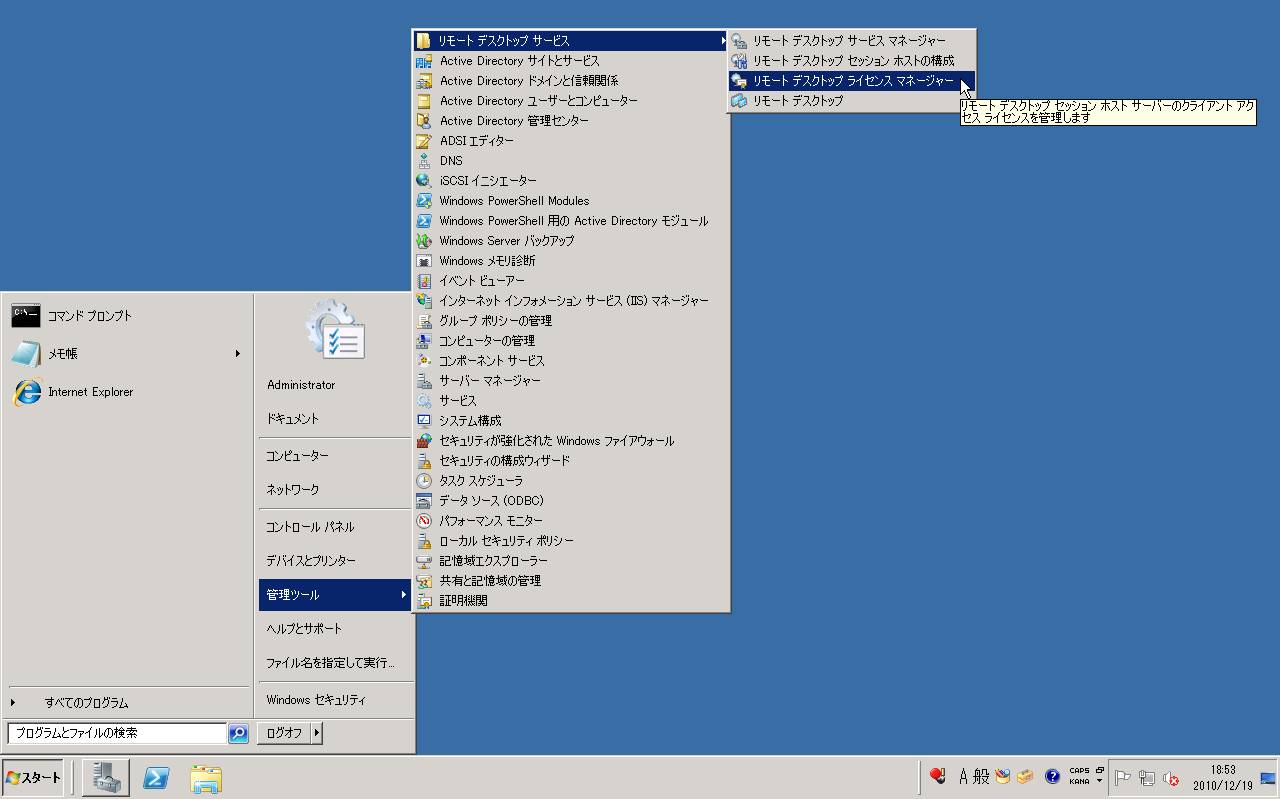This screenshot has height=799, width=1280.
Task: Open デバイスとプリンター link
Action: click(x=335, y=561)
